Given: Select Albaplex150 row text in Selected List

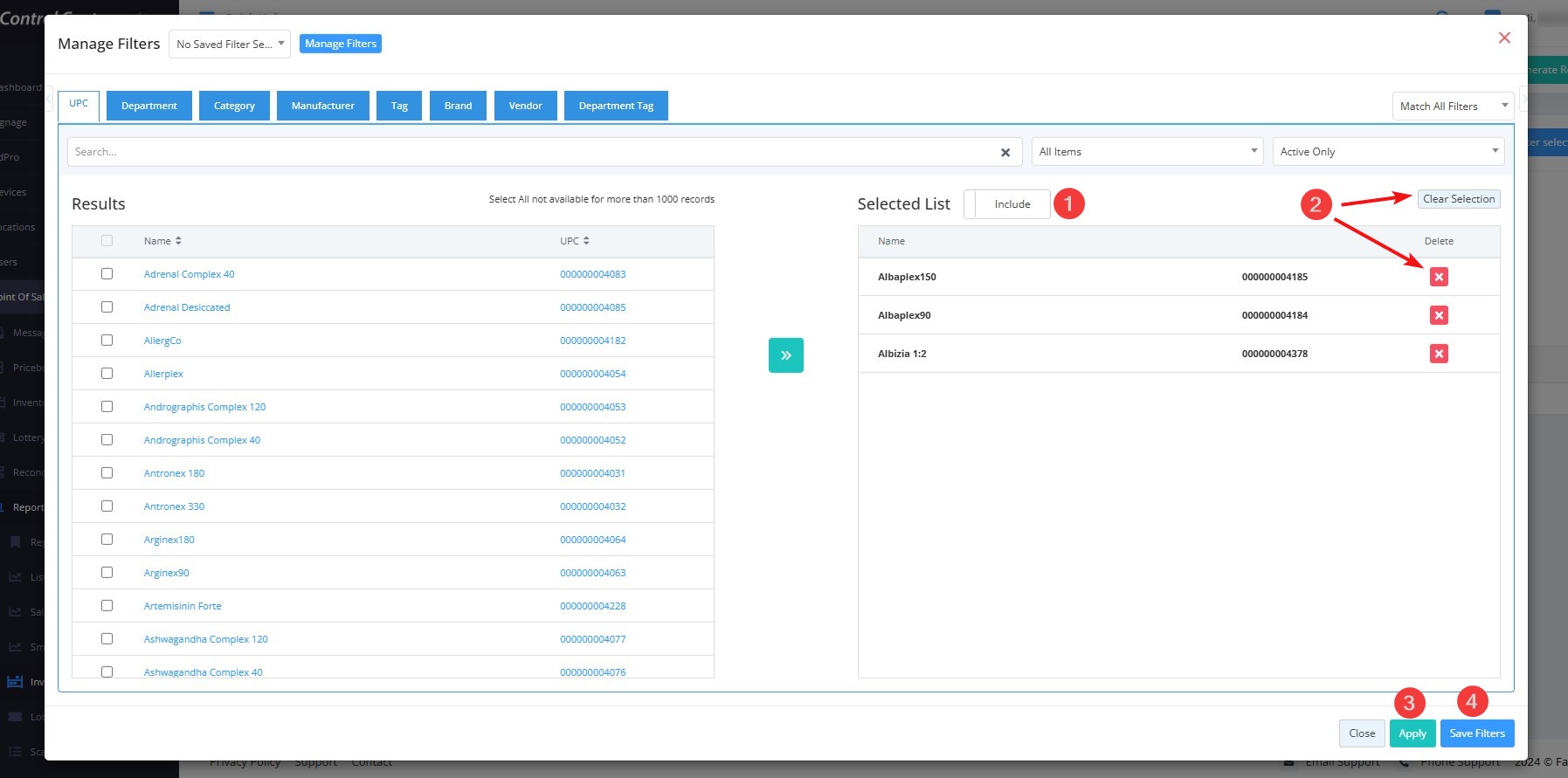Looking at the screenshot, I should pos(907,277).
